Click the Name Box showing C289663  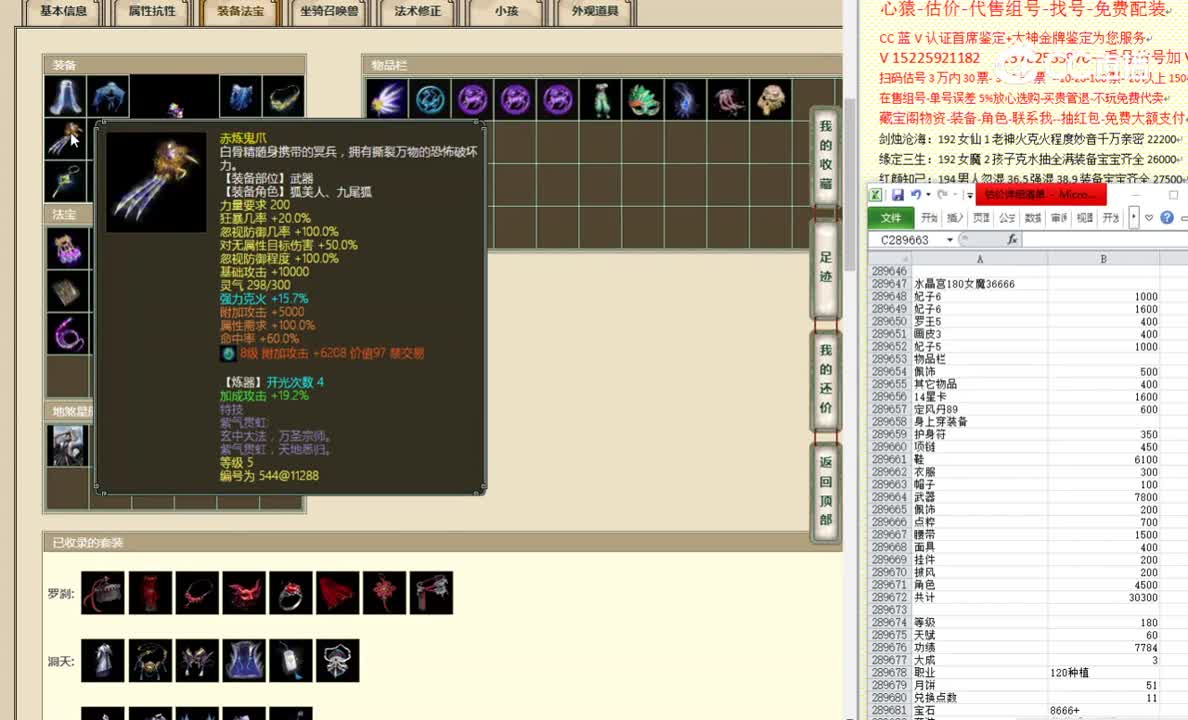[905, 239]
